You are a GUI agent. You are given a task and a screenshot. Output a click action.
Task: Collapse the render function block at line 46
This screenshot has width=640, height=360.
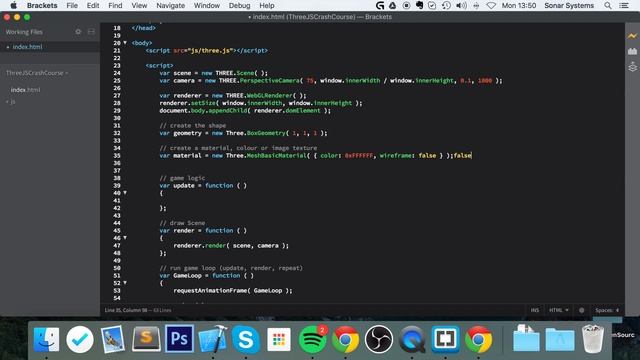(125, 238)
